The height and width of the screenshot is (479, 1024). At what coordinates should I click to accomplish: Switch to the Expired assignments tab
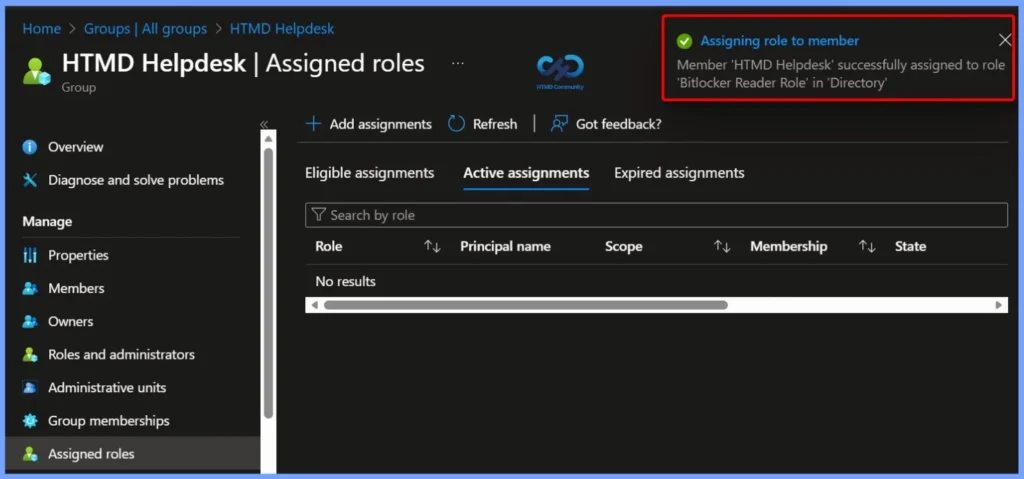pos(679,173)
